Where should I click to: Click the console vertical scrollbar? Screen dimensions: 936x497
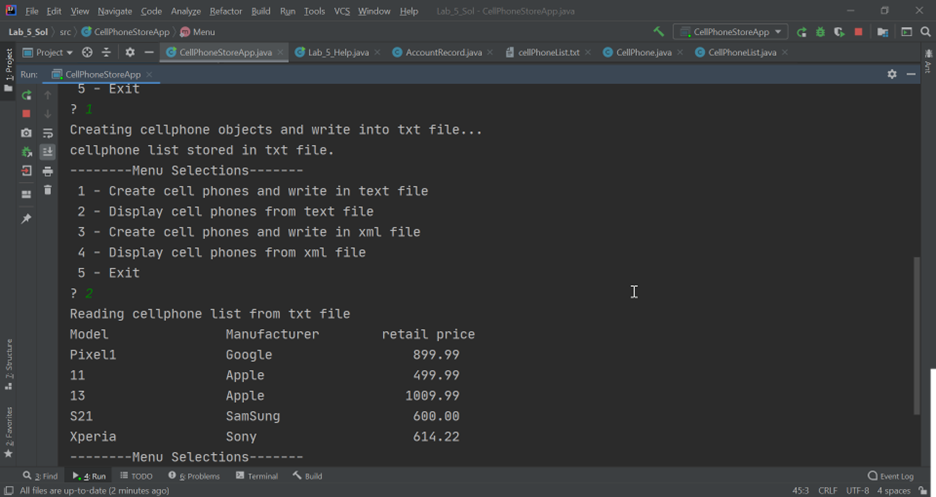916,335
